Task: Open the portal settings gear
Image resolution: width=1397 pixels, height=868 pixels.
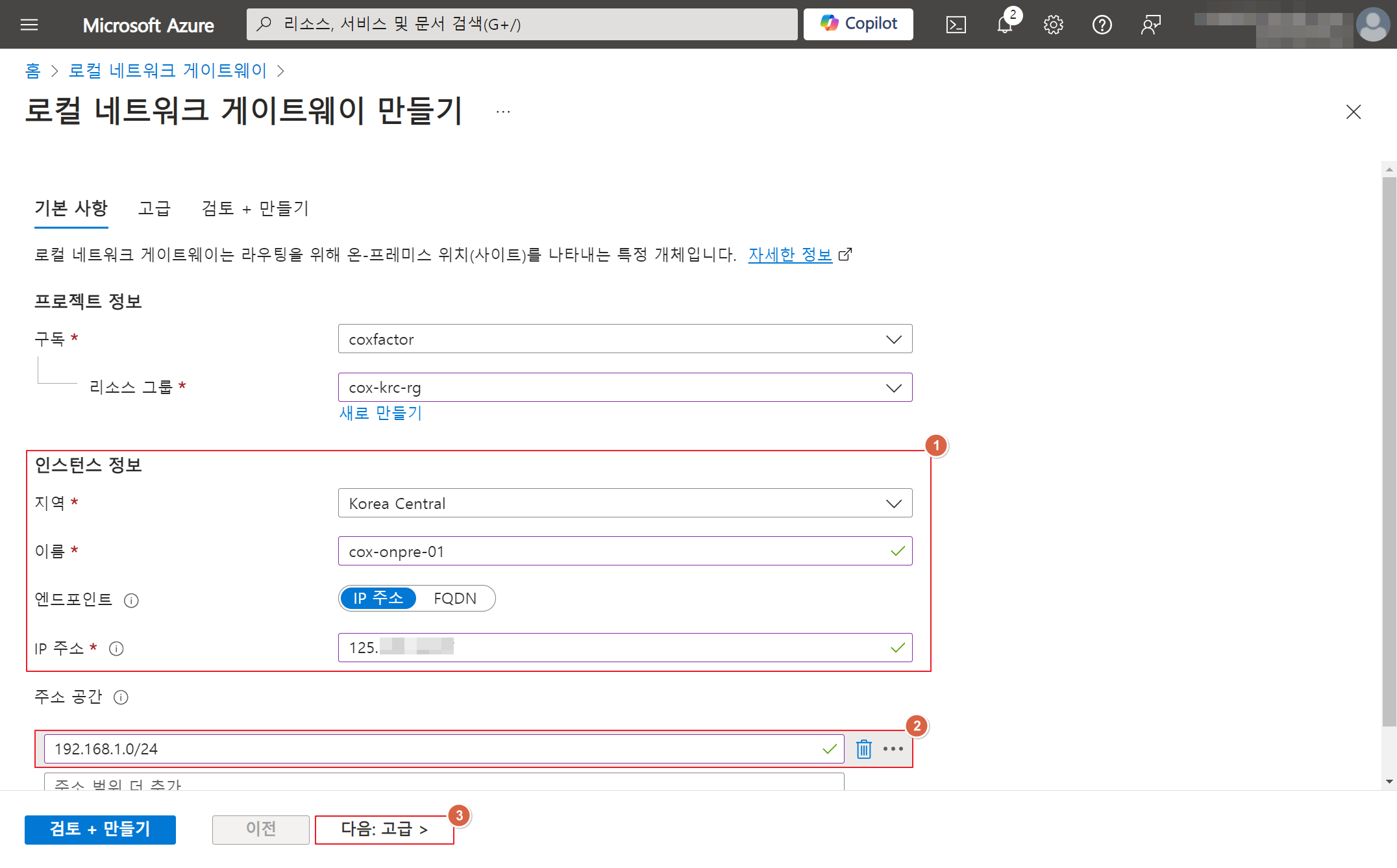Action: pos(1053,25)
